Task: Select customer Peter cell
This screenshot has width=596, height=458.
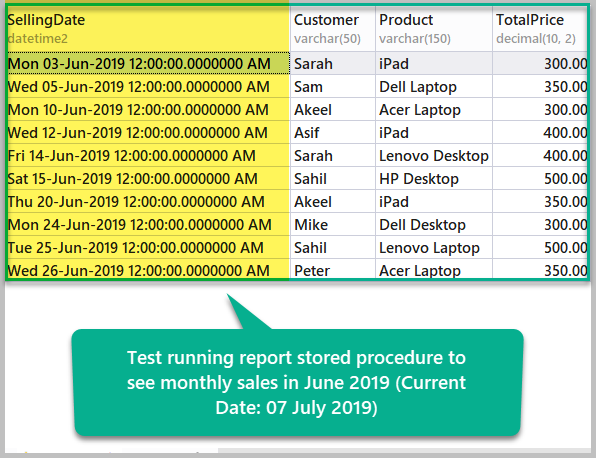Action: pyautogui.click(x=333, y=269)
